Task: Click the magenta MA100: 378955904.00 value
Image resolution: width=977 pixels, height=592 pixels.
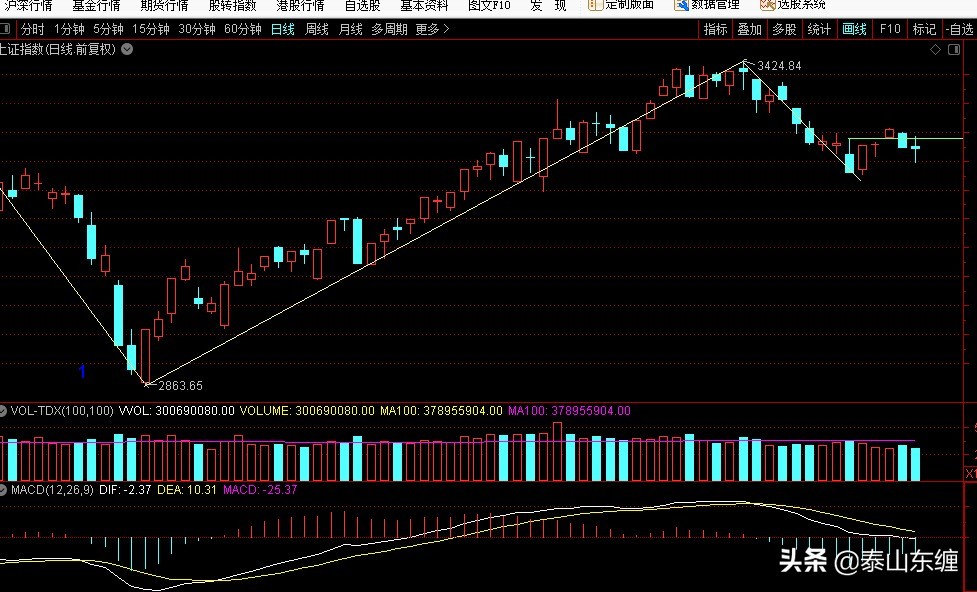Action: click(569, 411)
